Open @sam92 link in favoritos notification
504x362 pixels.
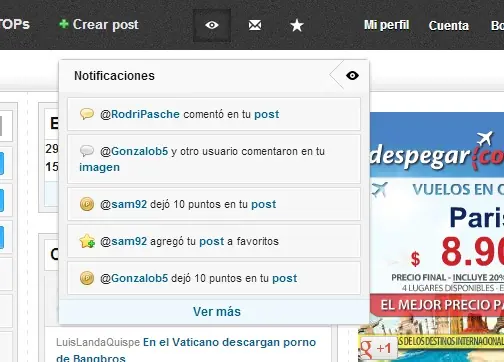[x=124, y=241]
